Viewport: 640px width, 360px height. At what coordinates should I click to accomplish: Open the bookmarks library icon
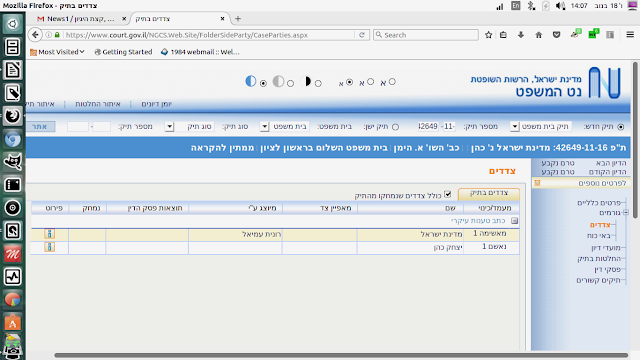[x=503, y=35]
